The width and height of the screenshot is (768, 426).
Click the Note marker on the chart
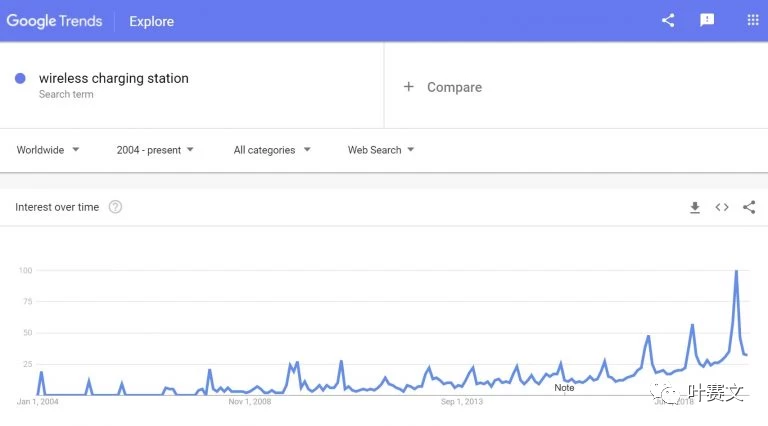pos(564,387)
